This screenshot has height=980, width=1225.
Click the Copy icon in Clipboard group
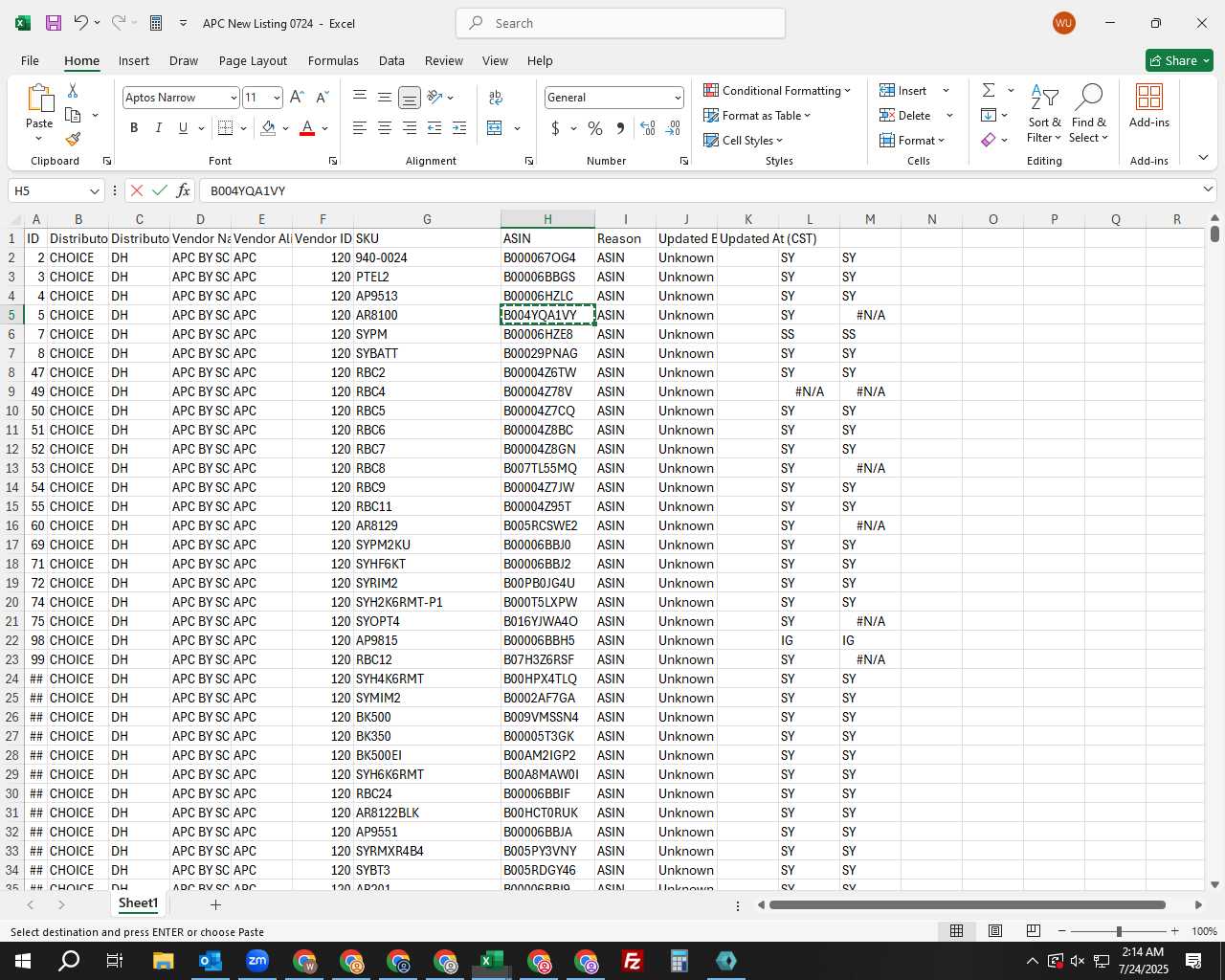tap(73, 115)
